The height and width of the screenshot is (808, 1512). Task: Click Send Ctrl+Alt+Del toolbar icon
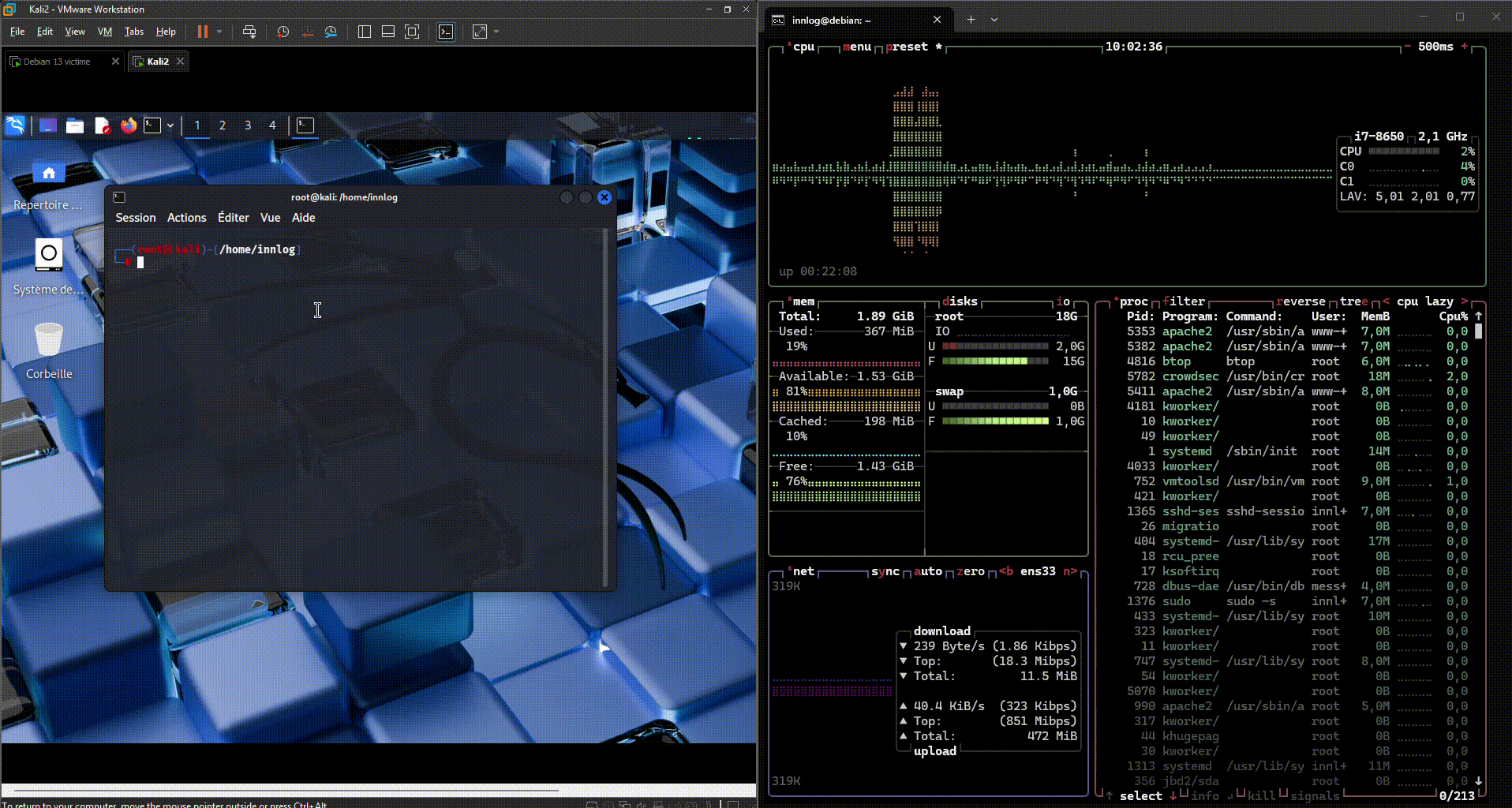coord(249,32)
